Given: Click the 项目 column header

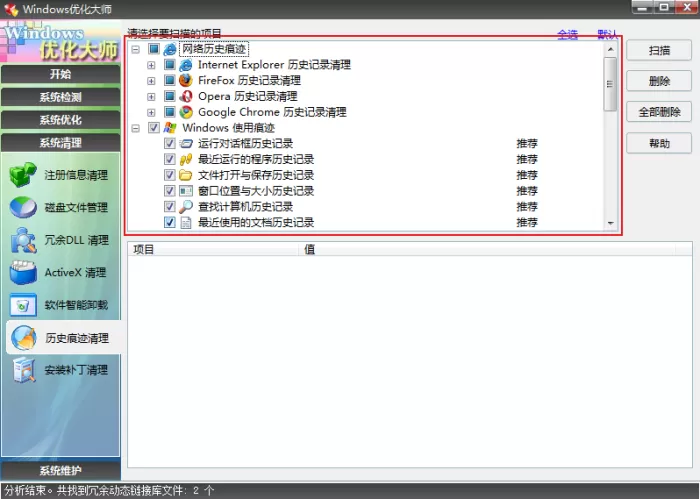Looking at the screenshot, I should click(213, 249).
